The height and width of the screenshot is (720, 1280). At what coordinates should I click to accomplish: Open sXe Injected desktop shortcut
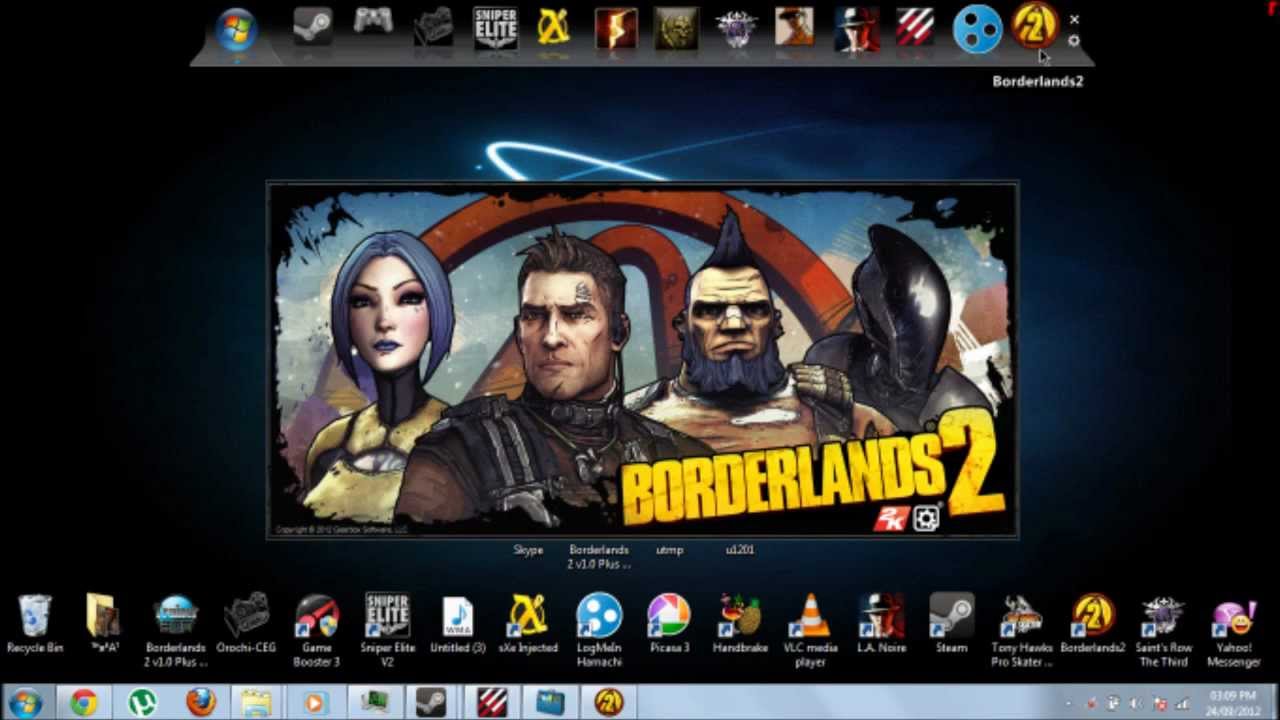pyautogui.click(x=528, y=624)
